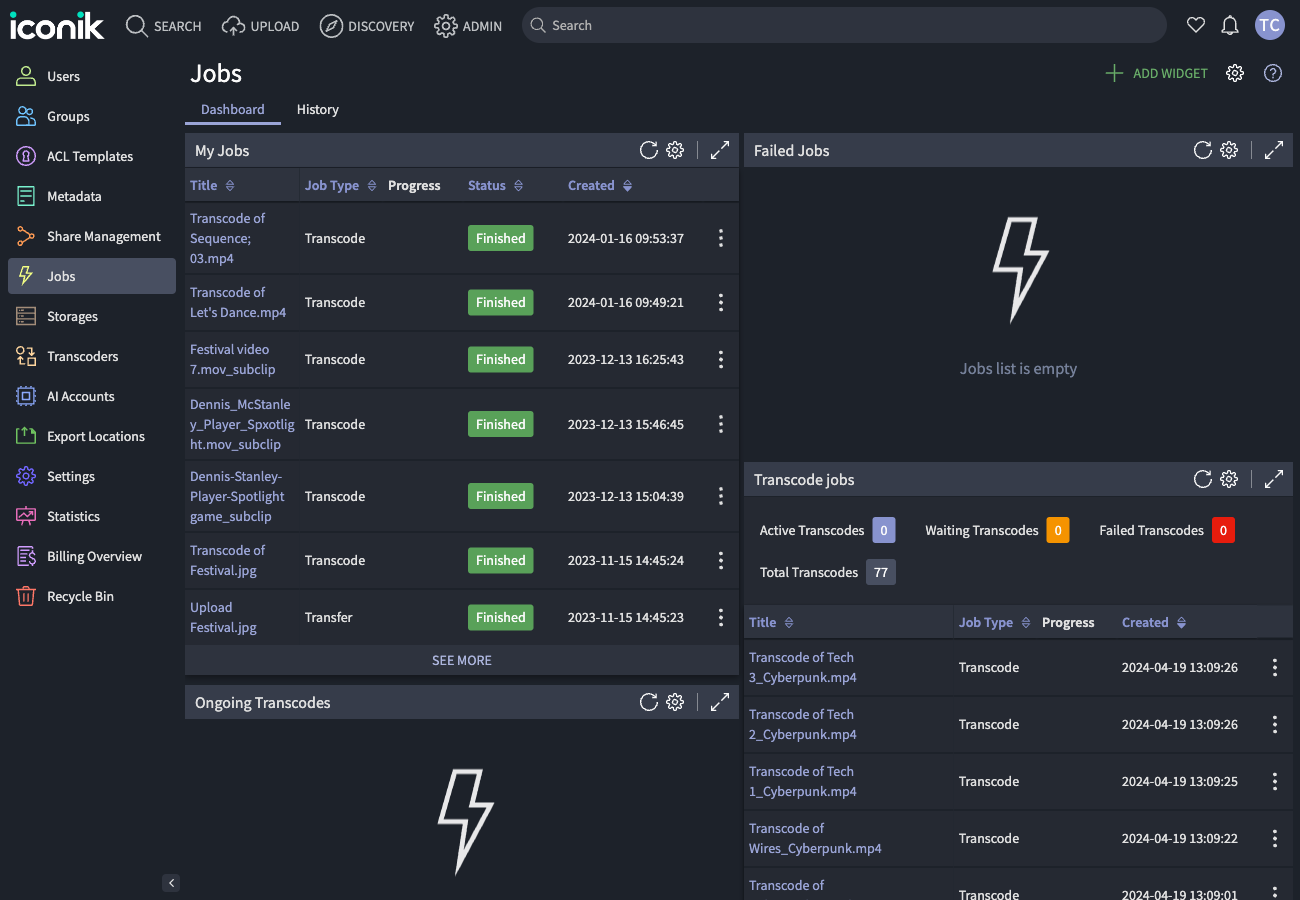This screenshot has width=1300, height=900.
Task: Open the My Jobs widget settings gear
Action: pos(675,150)
